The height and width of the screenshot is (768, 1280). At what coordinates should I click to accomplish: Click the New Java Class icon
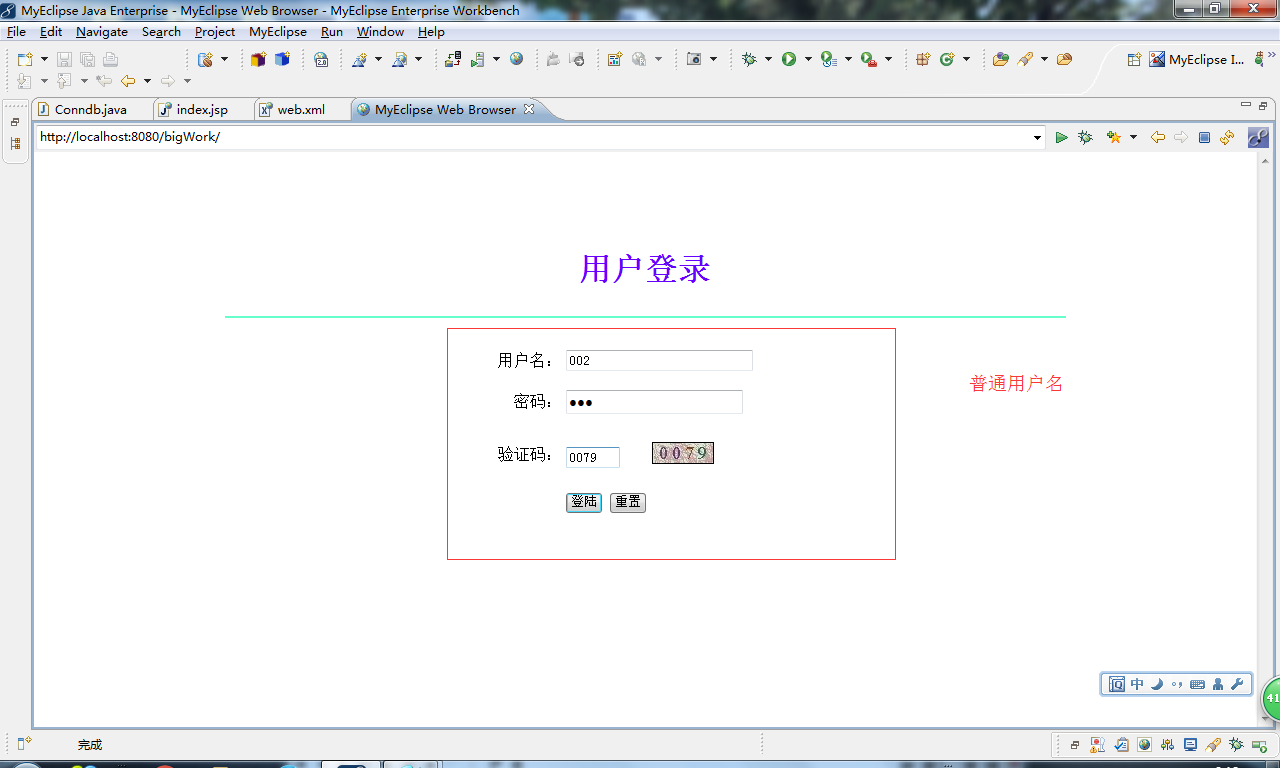click(947, 60)
